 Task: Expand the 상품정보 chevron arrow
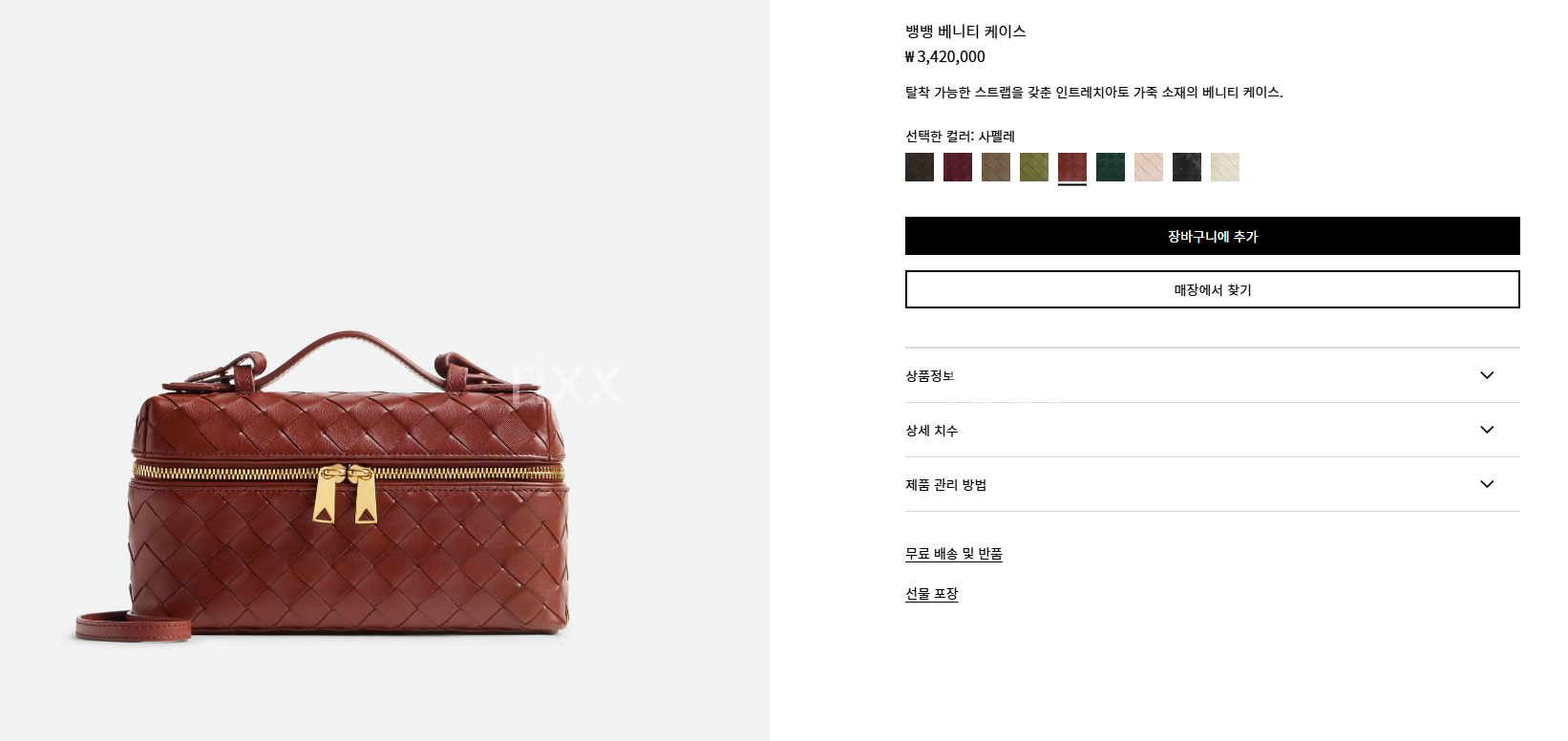click(x=1487, y=375)
